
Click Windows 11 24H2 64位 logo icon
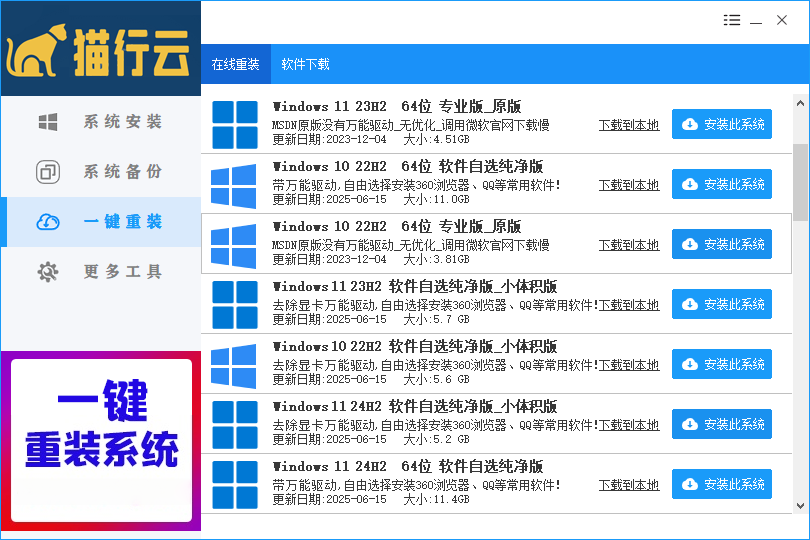click(x=235, y=484)
